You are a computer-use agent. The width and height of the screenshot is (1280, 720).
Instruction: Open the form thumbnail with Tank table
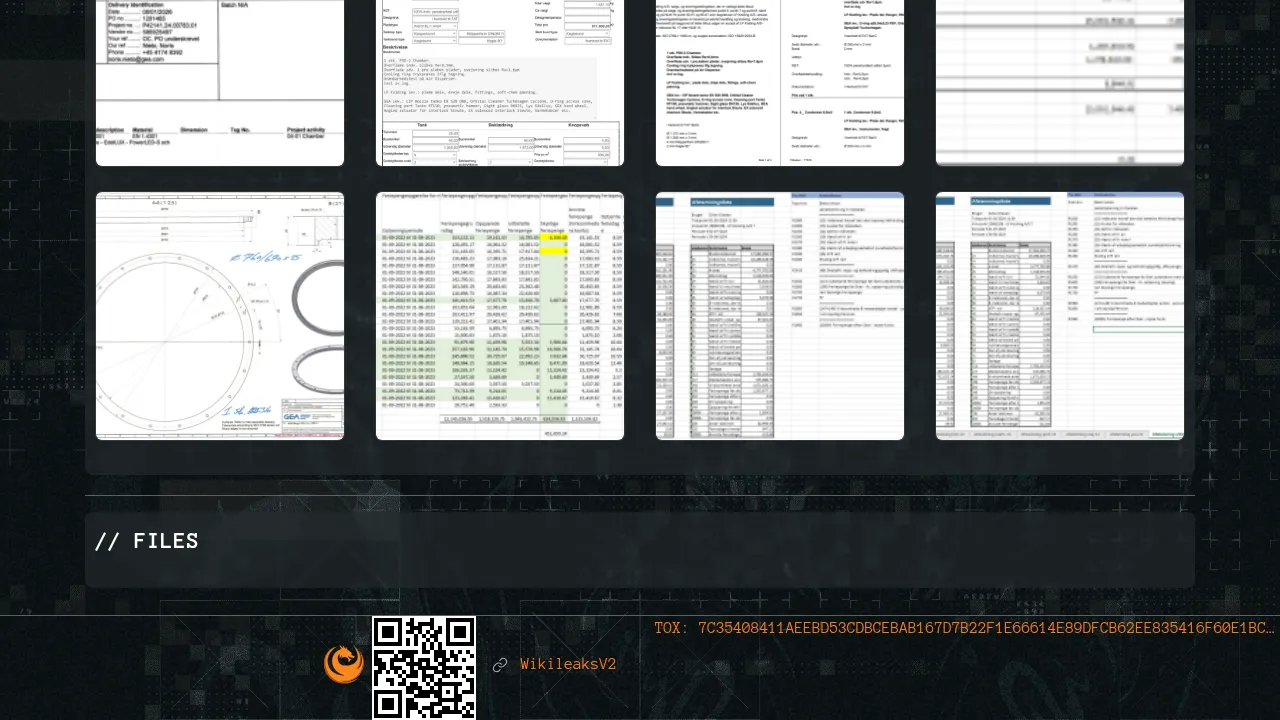500,82
